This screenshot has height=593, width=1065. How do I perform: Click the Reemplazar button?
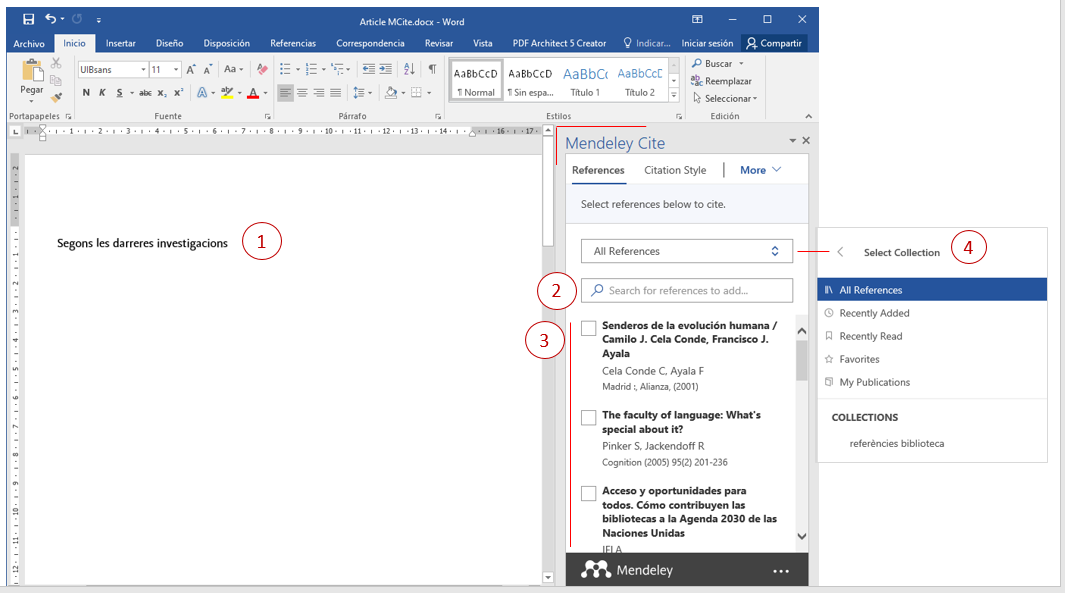(x=721, y=81)
